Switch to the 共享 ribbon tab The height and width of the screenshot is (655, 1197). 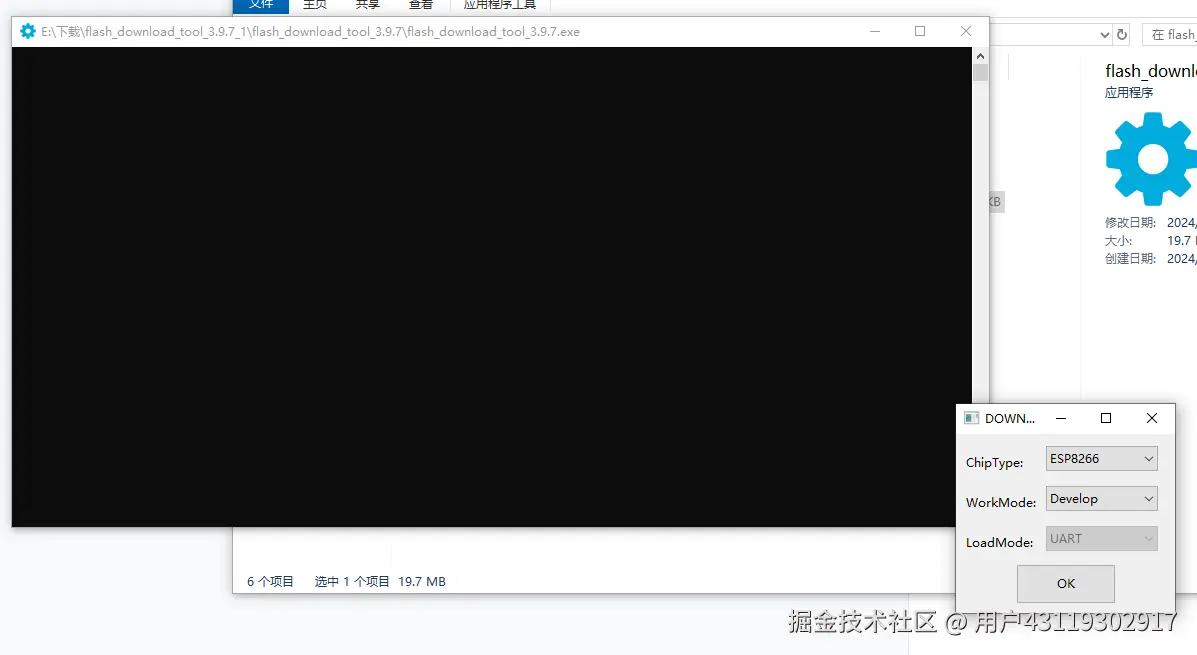(367, 4)
